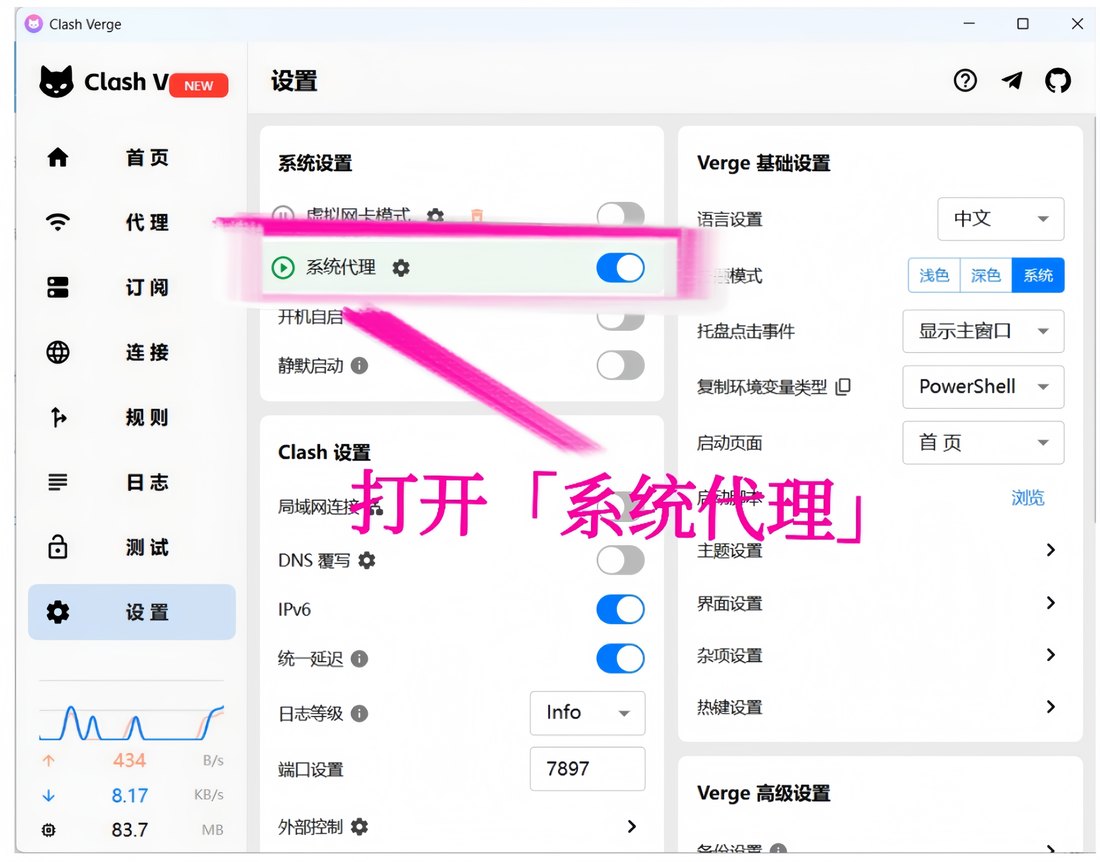Open external controller gear settings

click(359, 827)
